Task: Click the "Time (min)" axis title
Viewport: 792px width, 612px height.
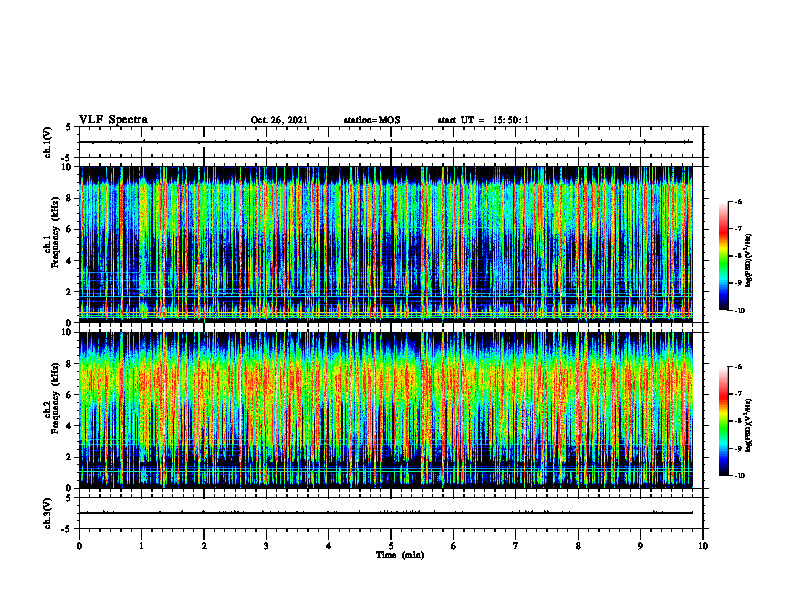Action: point(400,555)
